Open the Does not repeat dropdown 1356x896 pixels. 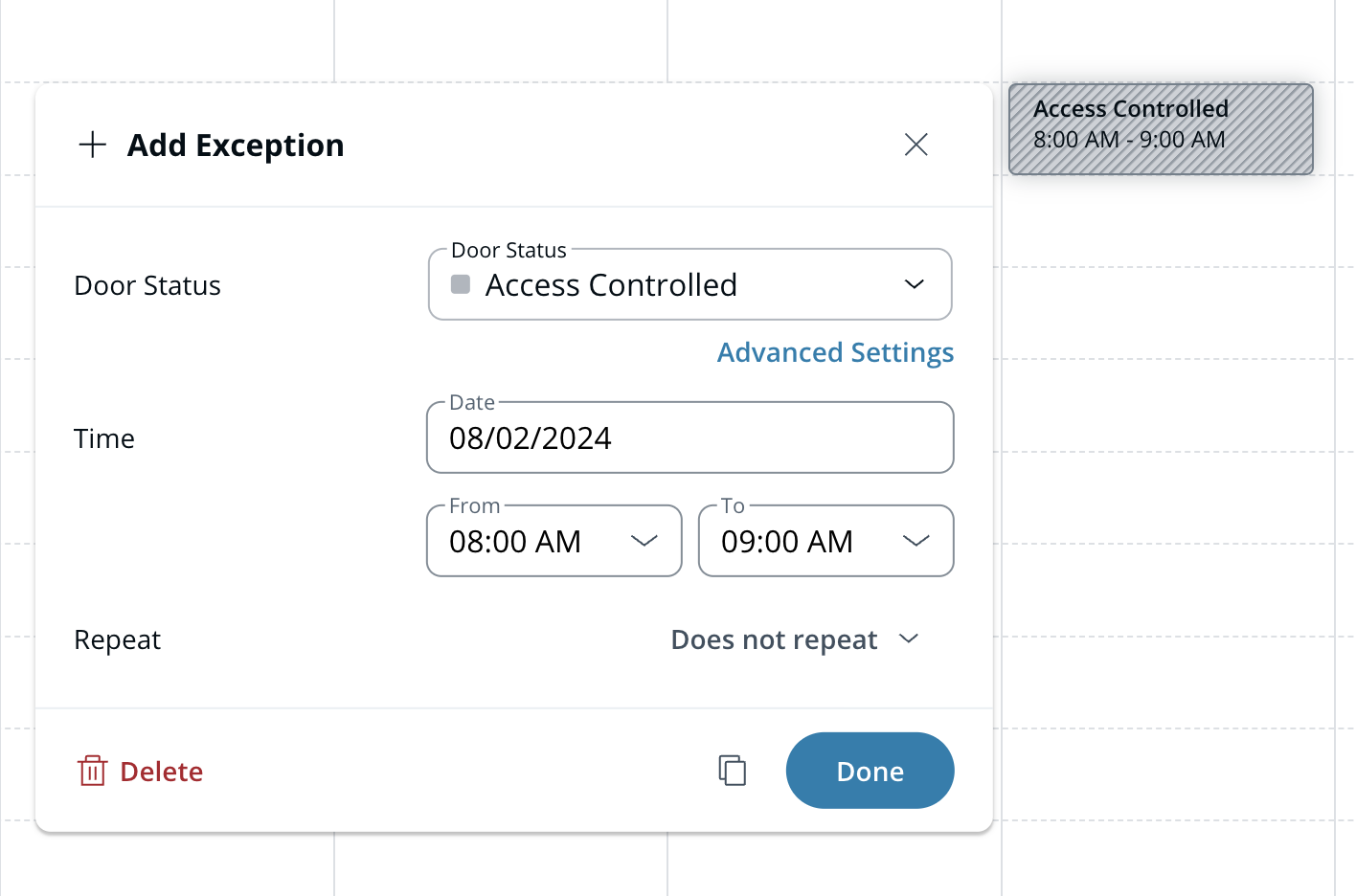point(774,639)
